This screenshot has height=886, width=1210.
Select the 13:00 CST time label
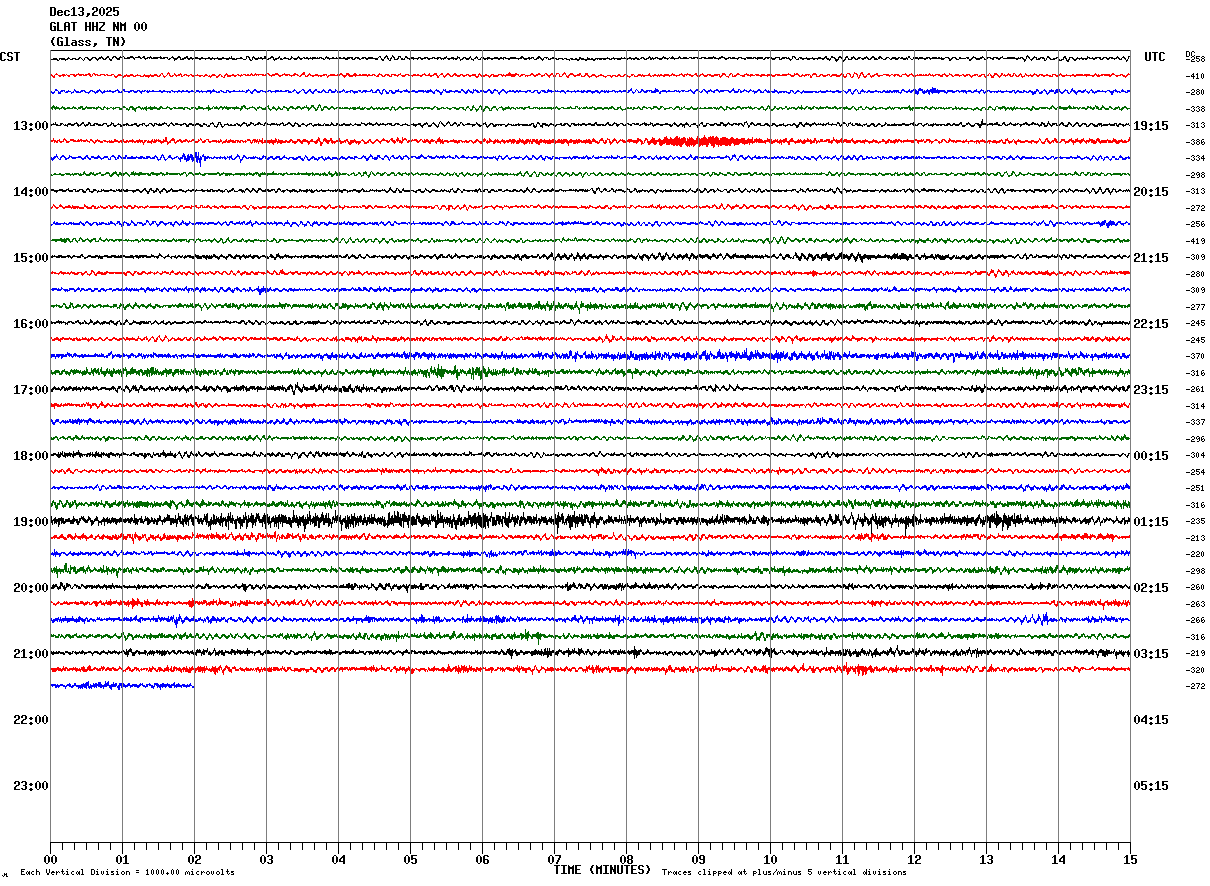point(30,126)
